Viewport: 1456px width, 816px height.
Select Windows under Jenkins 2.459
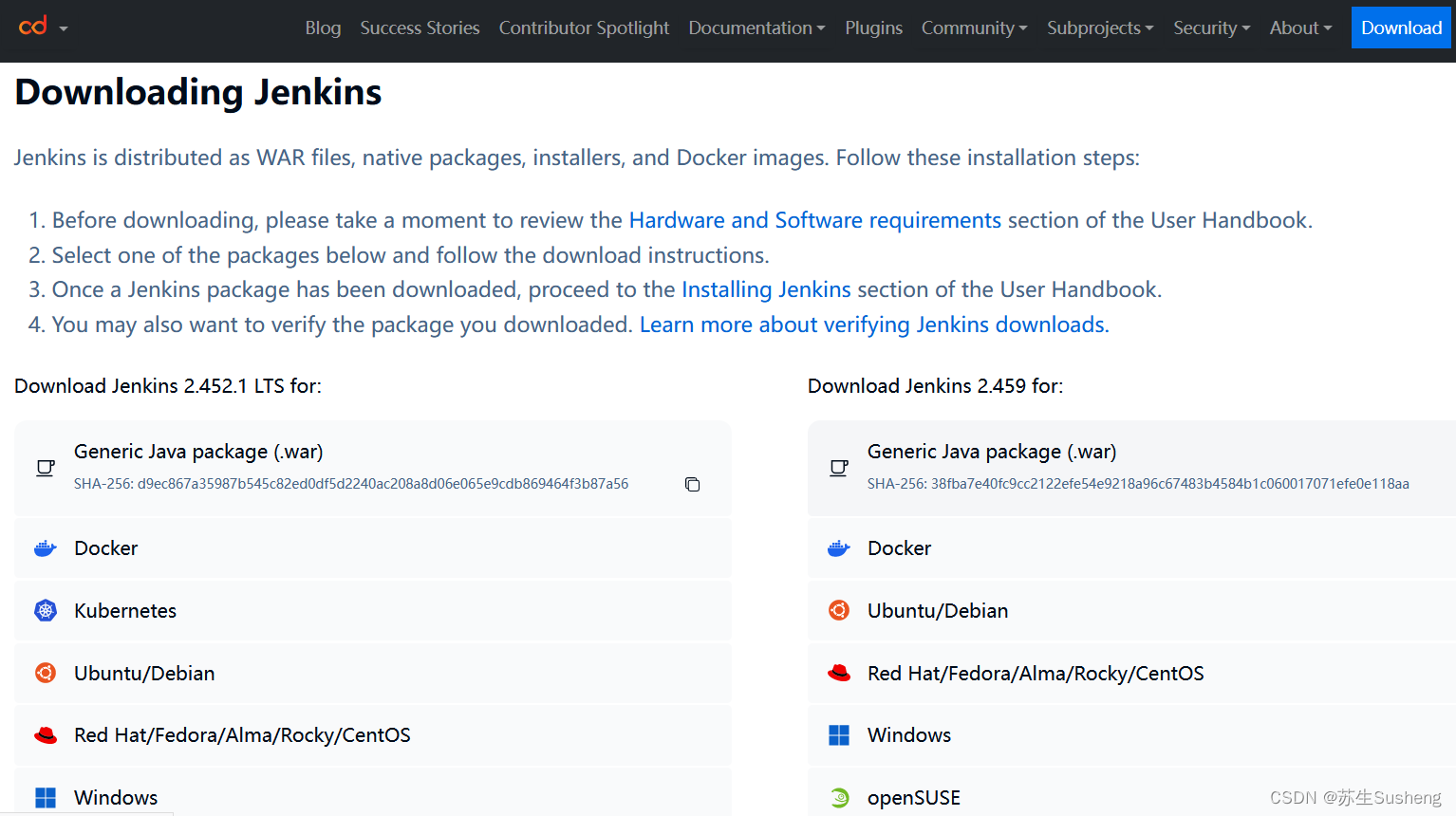(1131, 735)
